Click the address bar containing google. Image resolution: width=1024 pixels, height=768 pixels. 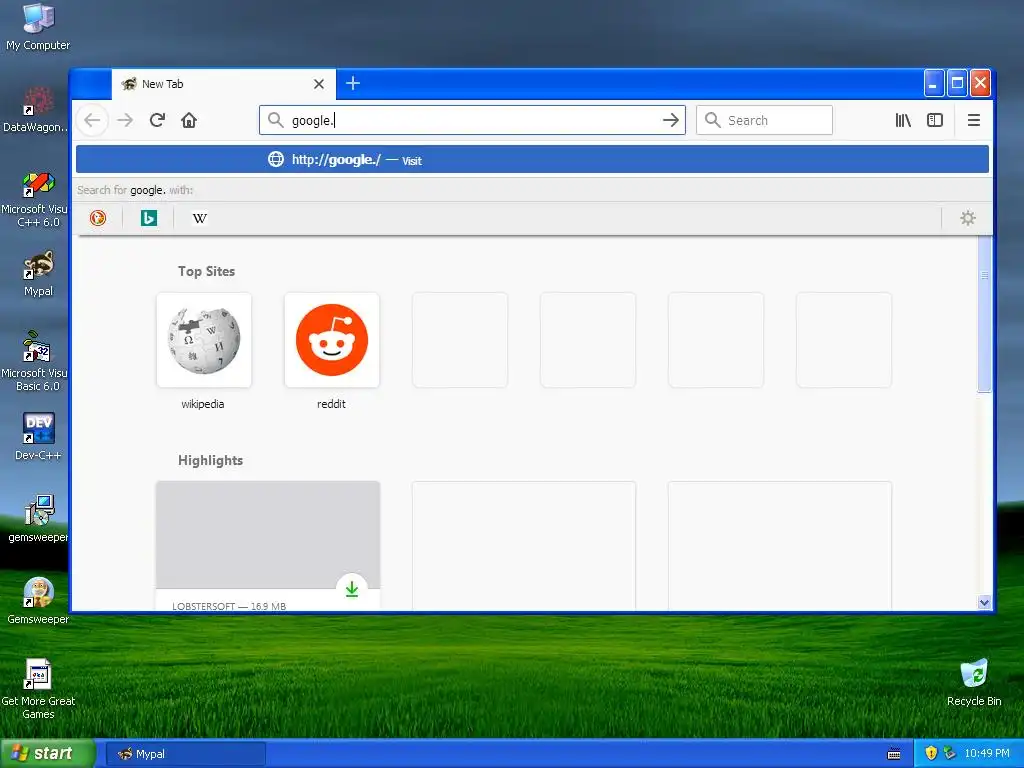(472, 120)
